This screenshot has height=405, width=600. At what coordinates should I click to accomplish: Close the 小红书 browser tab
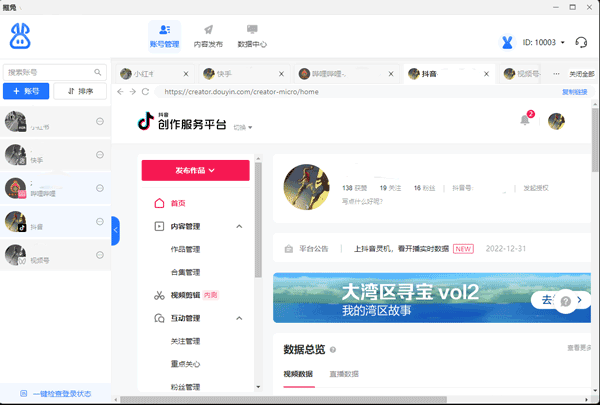186,74
